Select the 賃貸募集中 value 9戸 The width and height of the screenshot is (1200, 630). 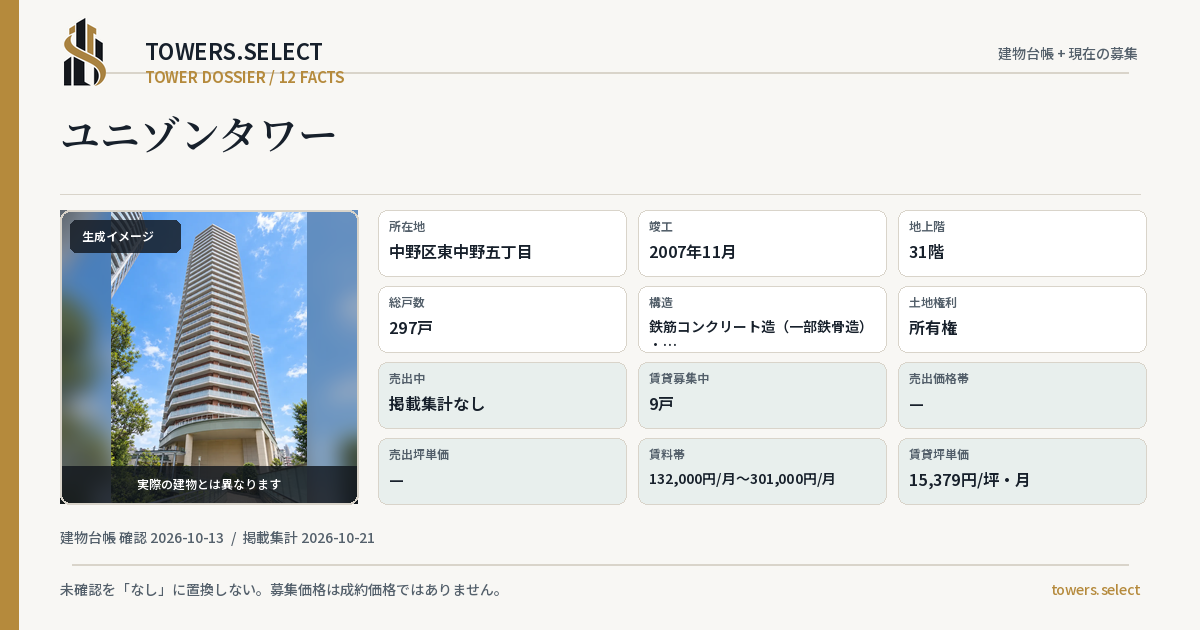point(661,404)
